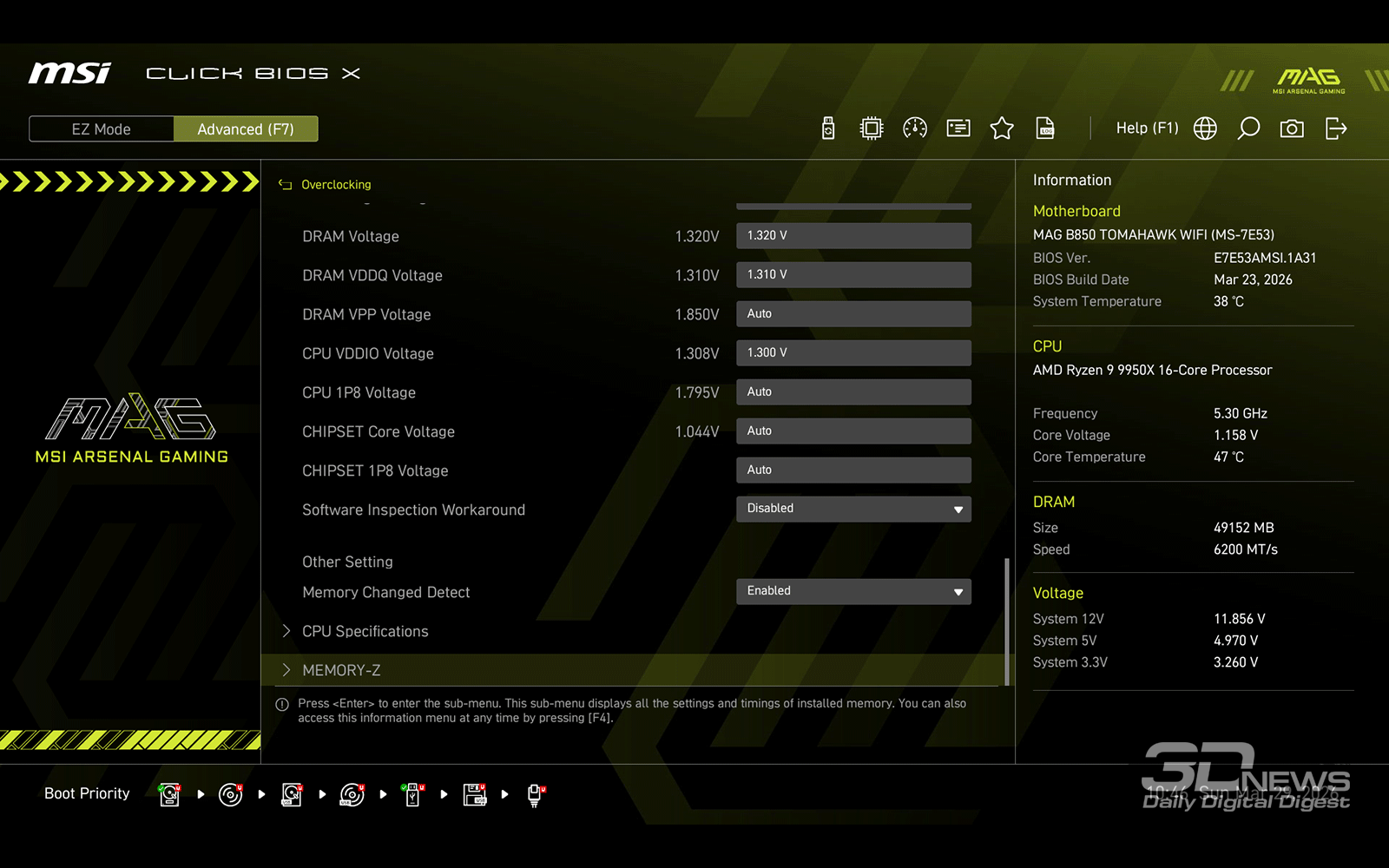Expand the CPU Specifications sub-menu

click(365, 631)
